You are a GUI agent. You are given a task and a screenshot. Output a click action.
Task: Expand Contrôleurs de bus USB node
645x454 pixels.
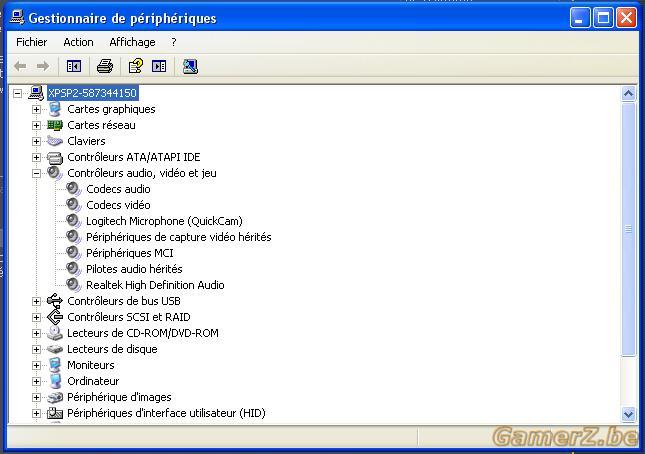point(36,301)
